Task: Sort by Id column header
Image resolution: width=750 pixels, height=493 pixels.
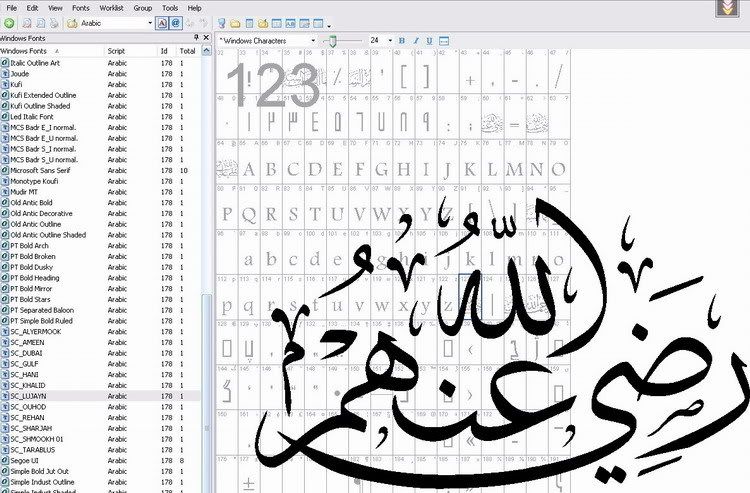Action: click(x=166, y=51)
